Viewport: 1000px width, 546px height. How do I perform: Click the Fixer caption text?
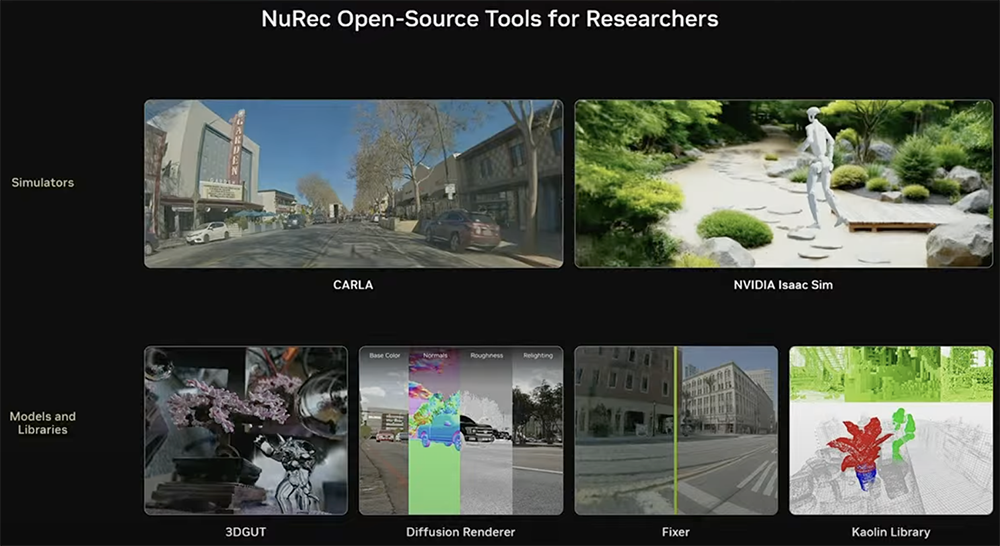click(x=676, y=532)
